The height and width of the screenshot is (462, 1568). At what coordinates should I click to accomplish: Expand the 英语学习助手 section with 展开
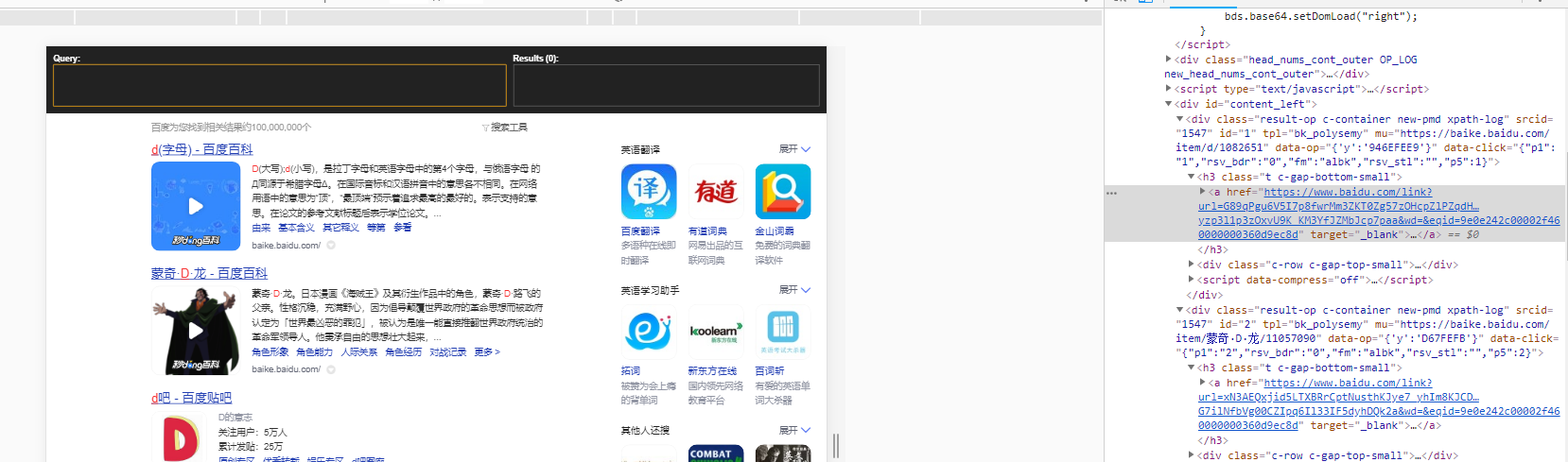click(x=794, y=290)
